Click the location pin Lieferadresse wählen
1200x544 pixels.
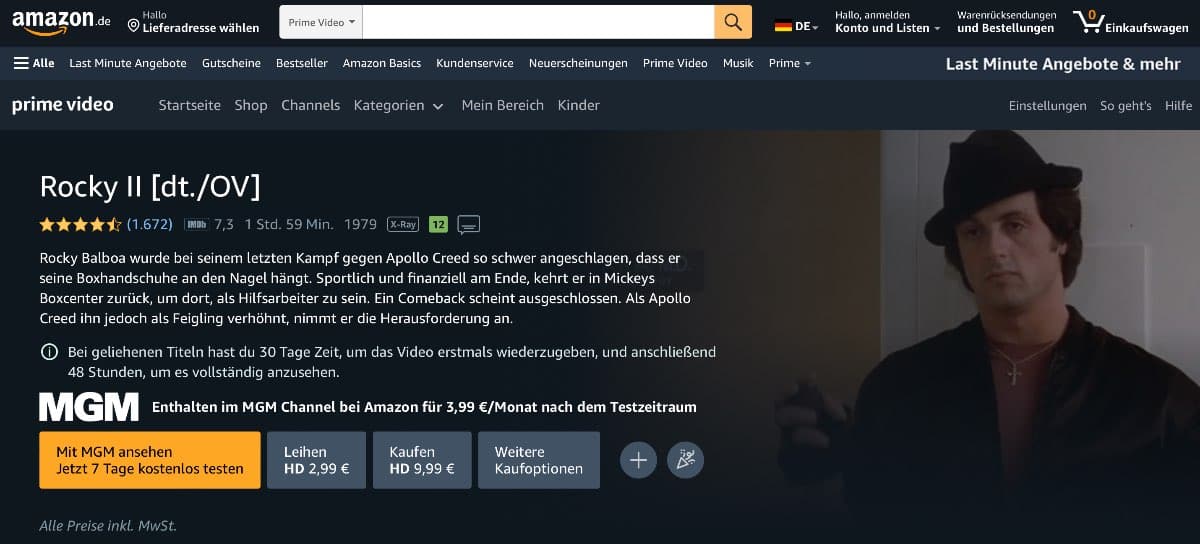point(194,22)
